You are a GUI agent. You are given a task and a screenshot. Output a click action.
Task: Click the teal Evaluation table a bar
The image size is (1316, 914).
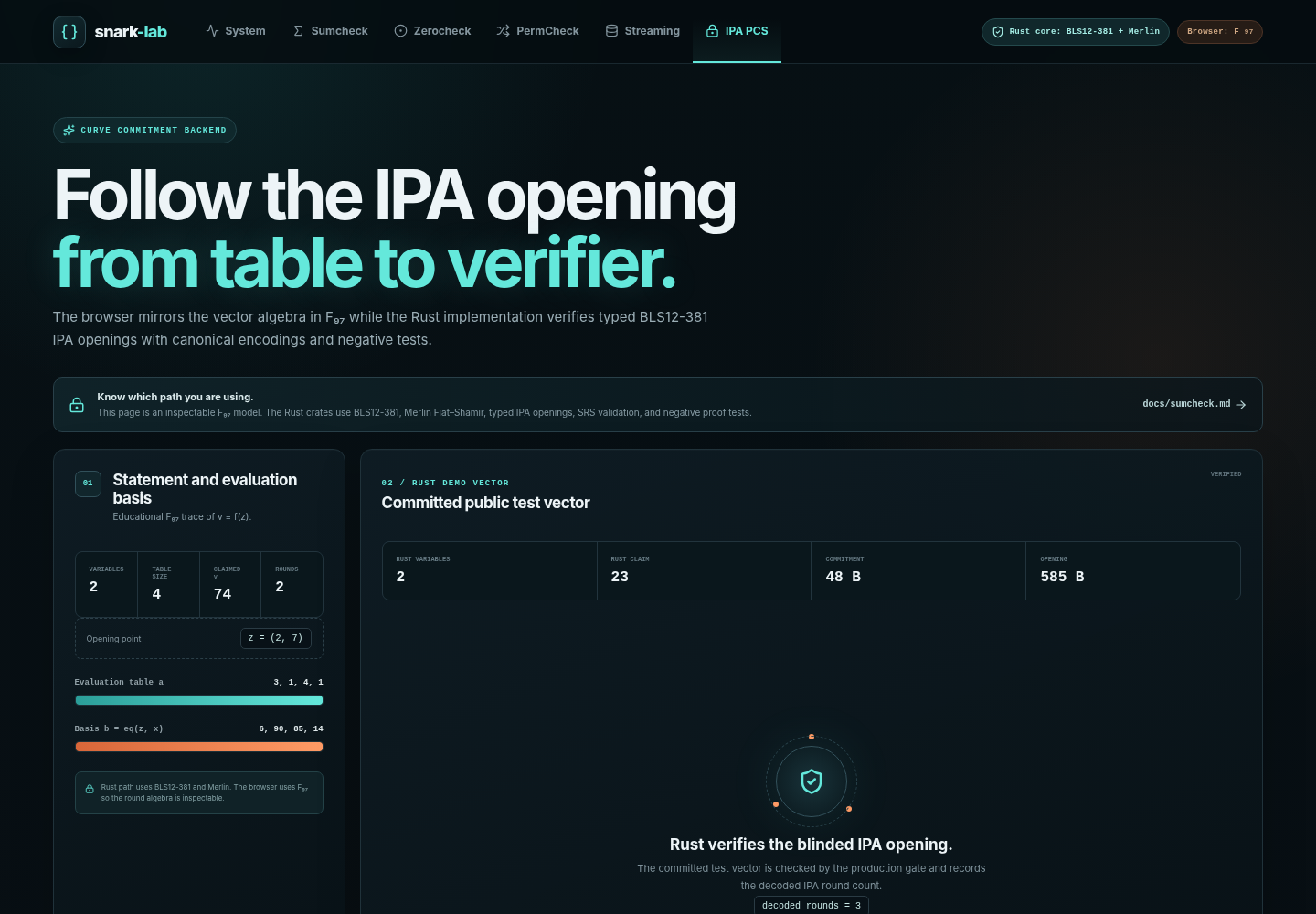[199, 700]
